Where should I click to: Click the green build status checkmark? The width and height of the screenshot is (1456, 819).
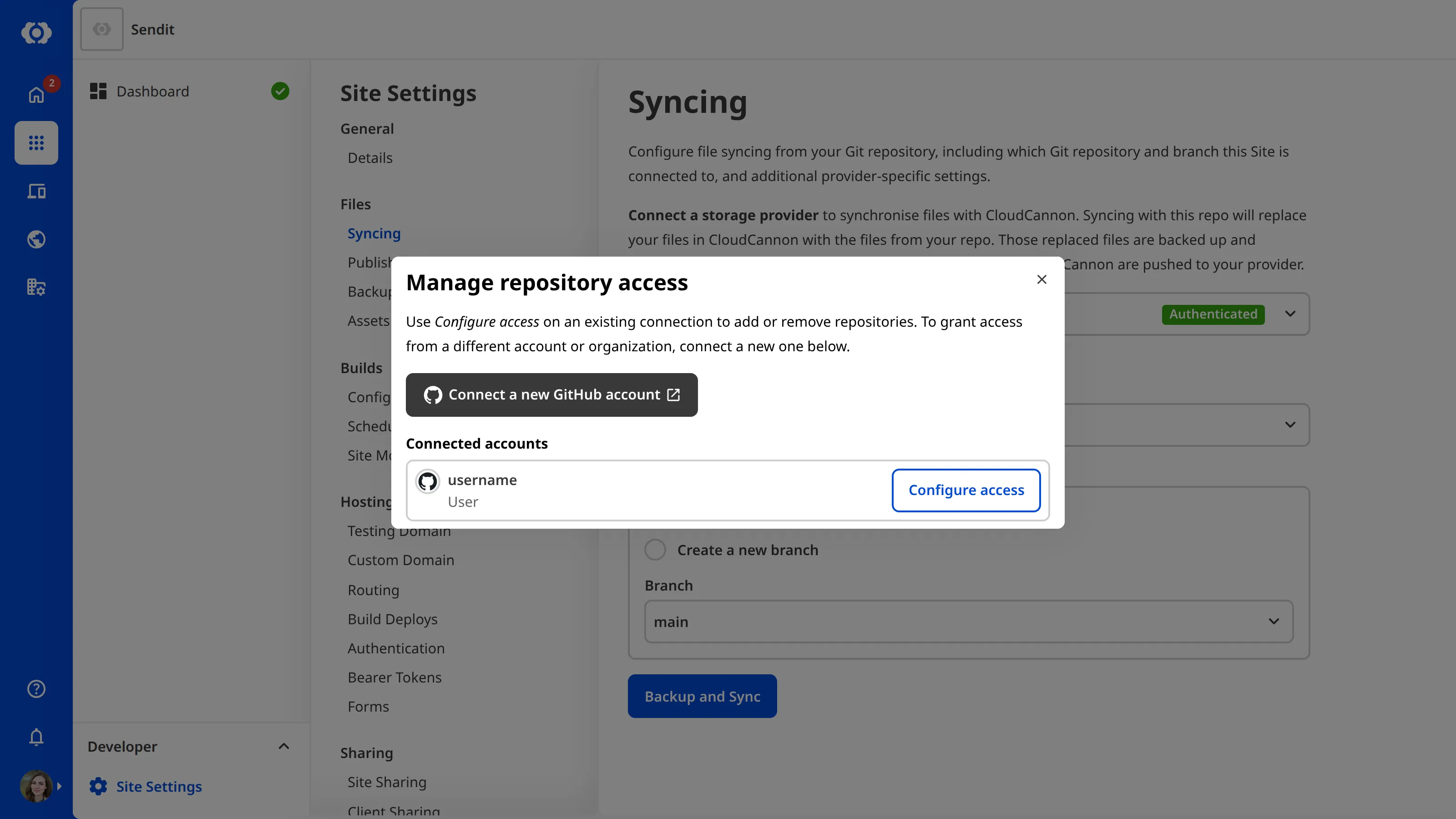point(280,91)
